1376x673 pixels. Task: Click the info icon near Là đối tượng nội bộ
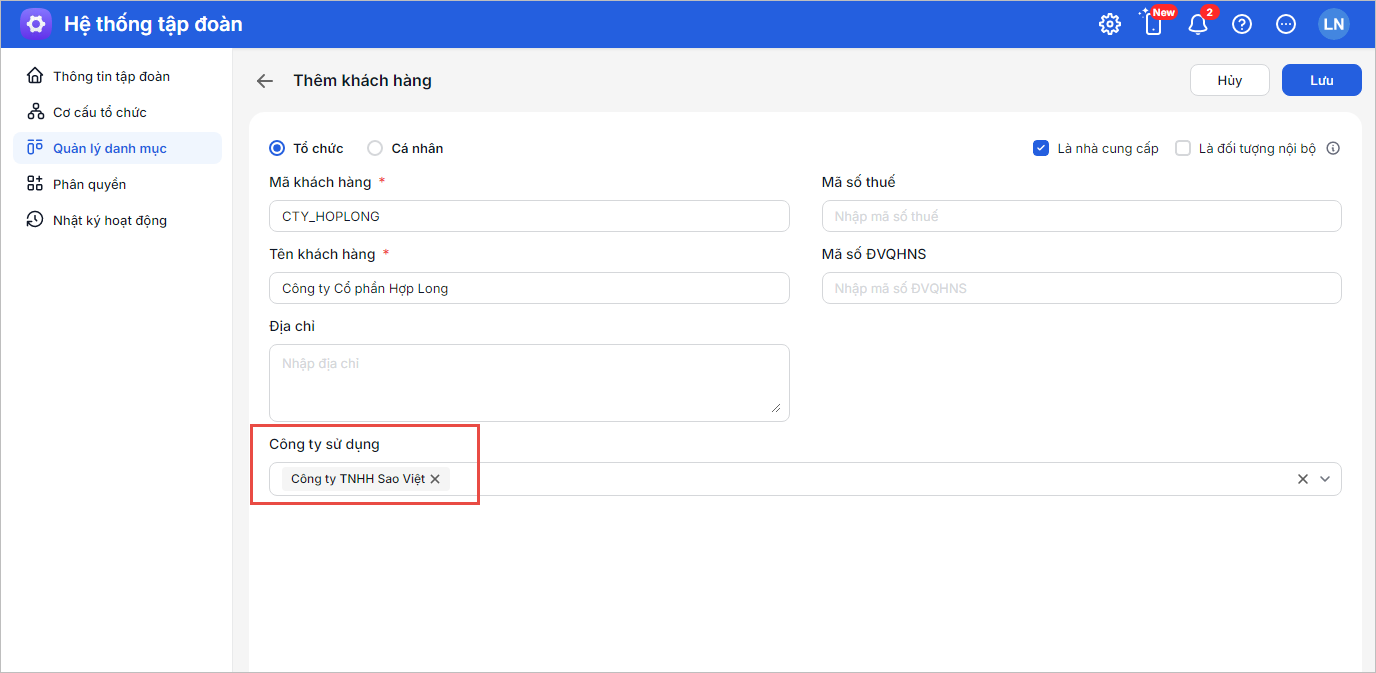click(x=1332, y=148)
